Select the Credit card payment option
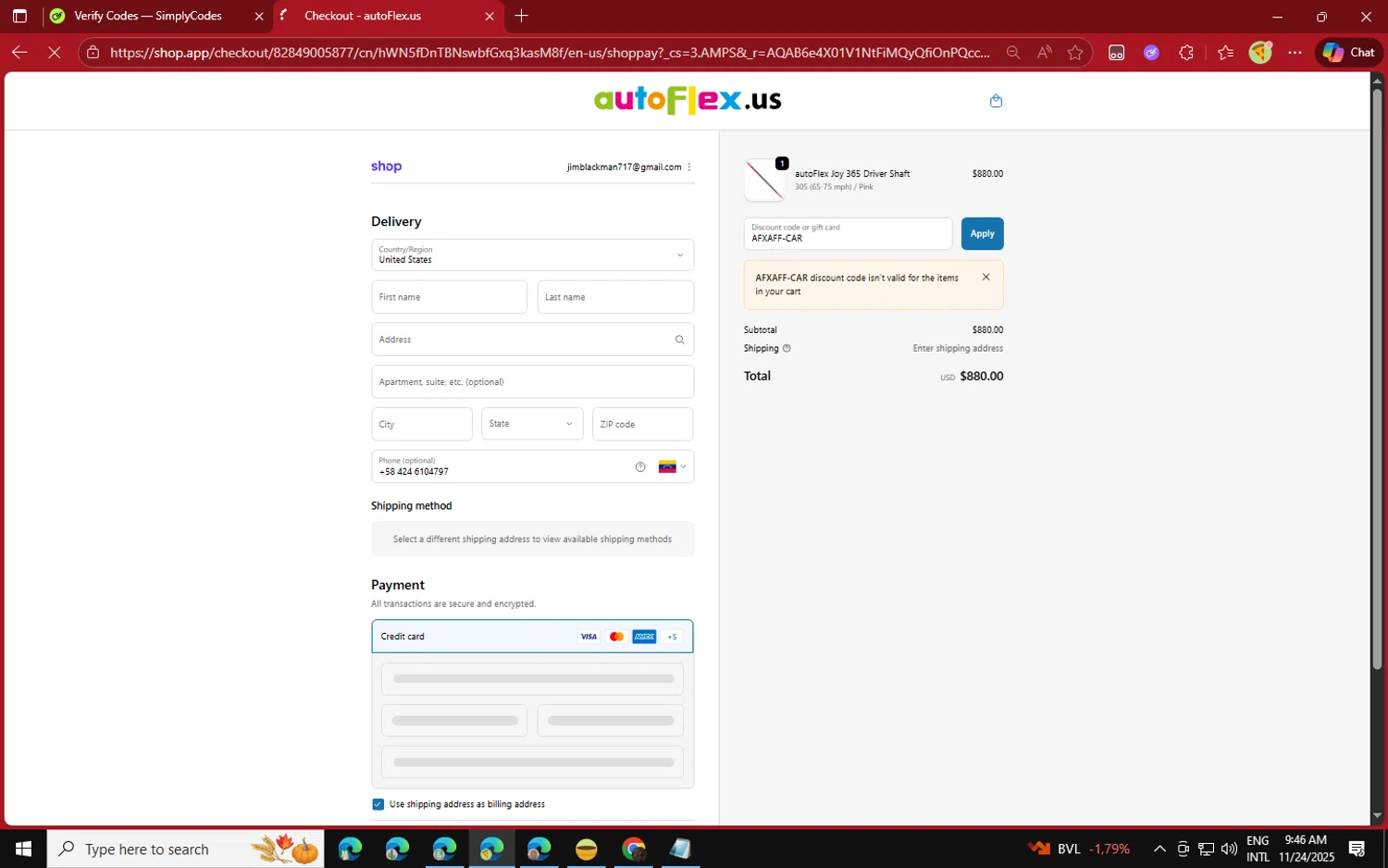Screen dimensions: 1388x868 pyautogui.click(x=532, y=637)
